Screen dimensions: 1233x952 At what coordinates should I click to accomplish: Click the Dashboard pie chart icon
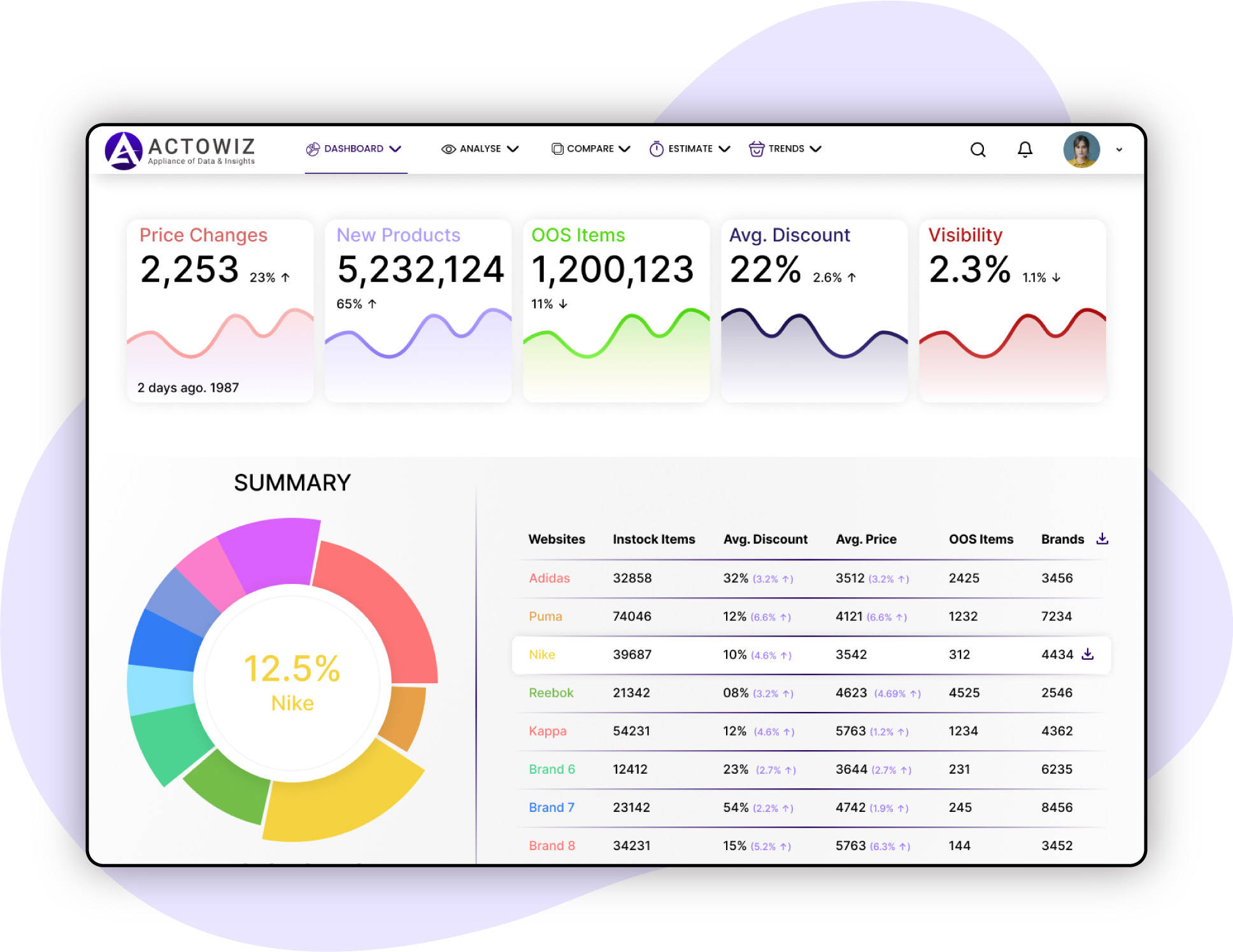click(313, 149)
